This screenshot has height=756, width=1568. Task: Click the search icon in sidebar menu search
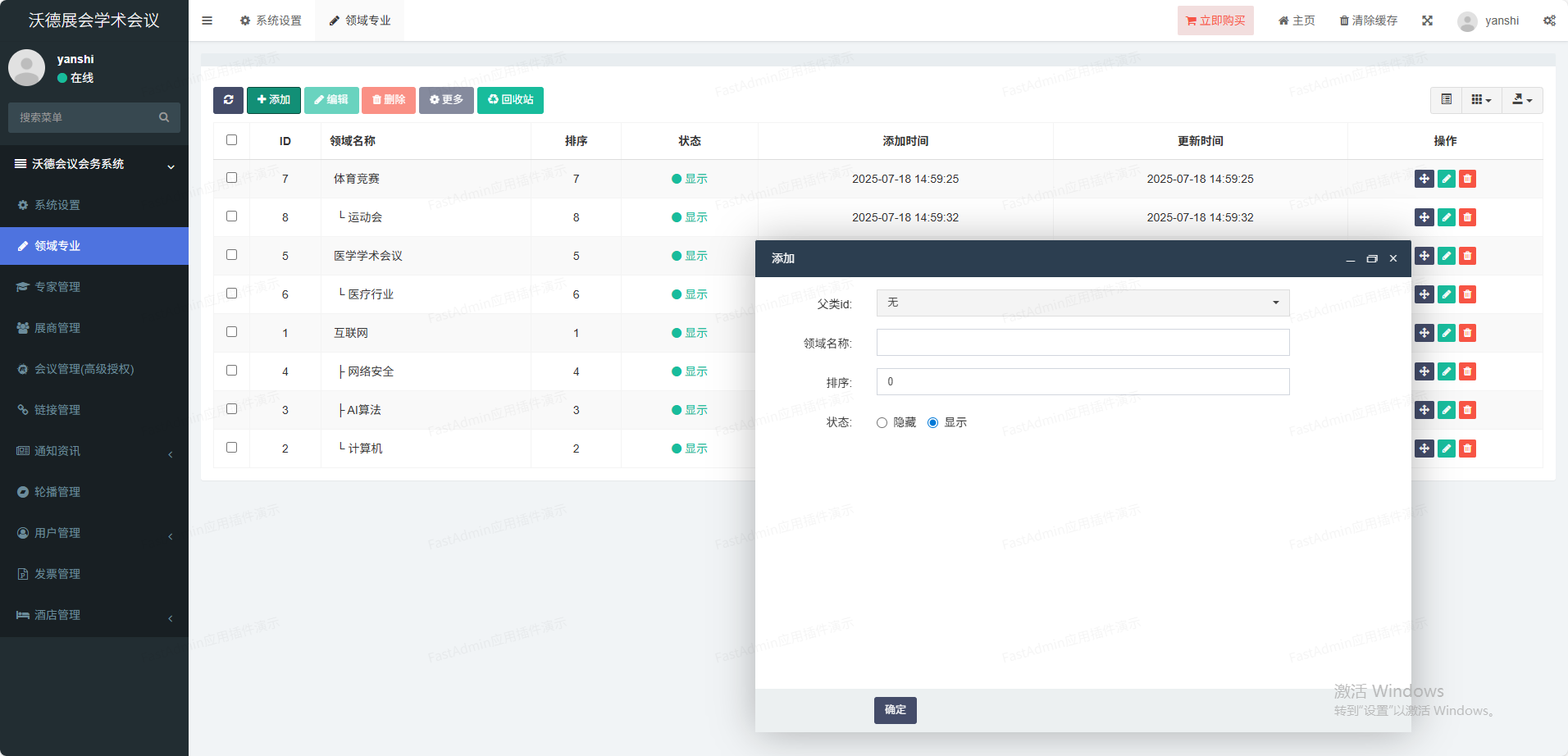164,117
